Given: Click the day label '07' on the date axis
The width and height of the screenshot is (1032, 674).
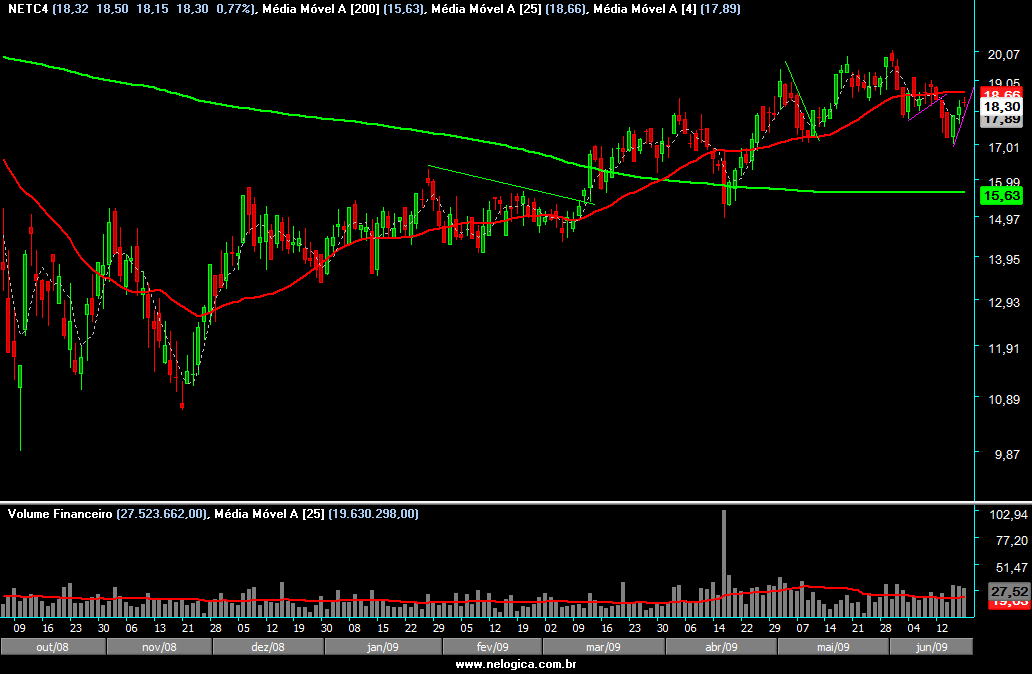Looking at the screenshot, I should tap(802, 628).
